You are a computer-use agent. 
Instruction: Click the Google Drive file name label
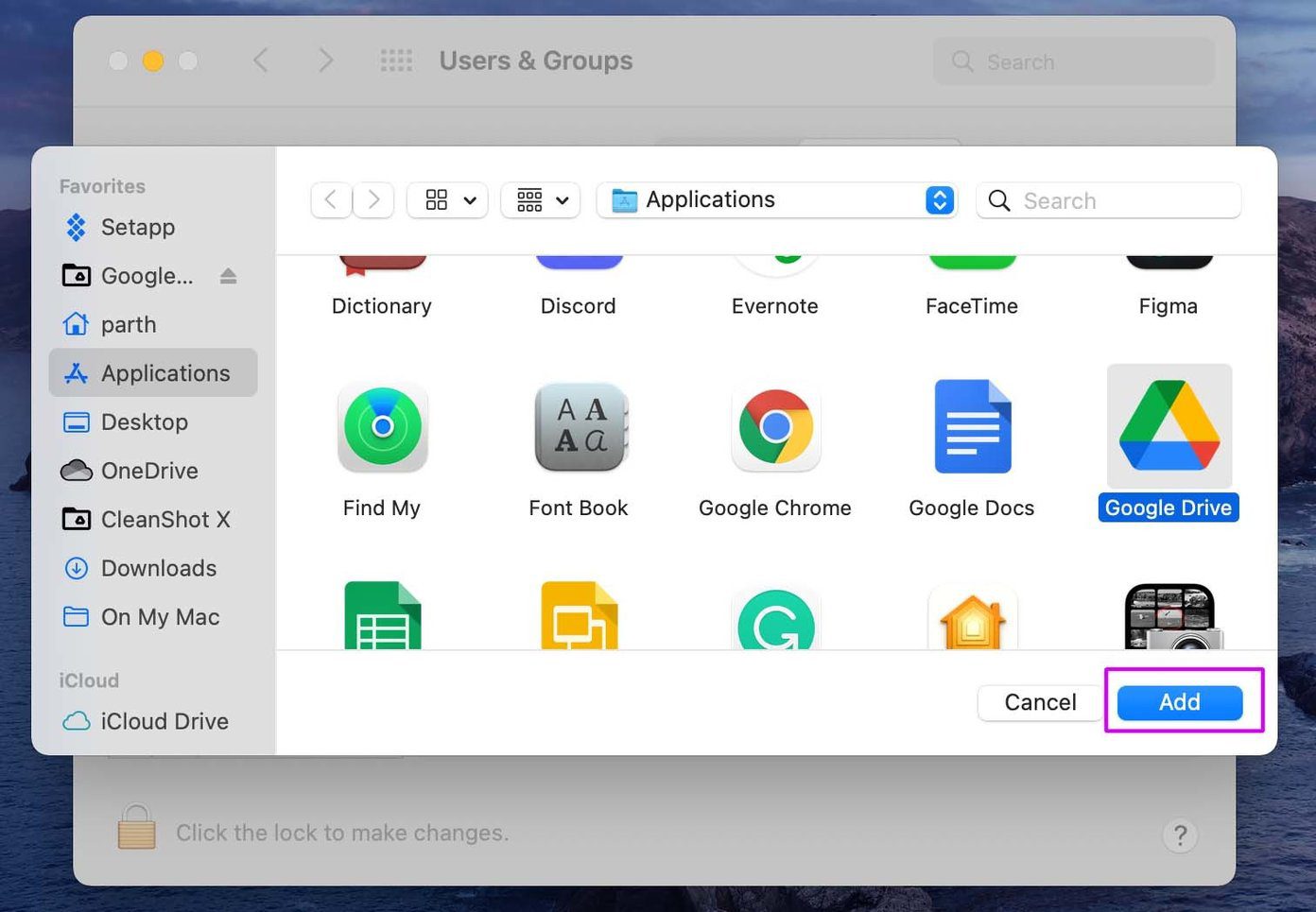click(1169, 508)
